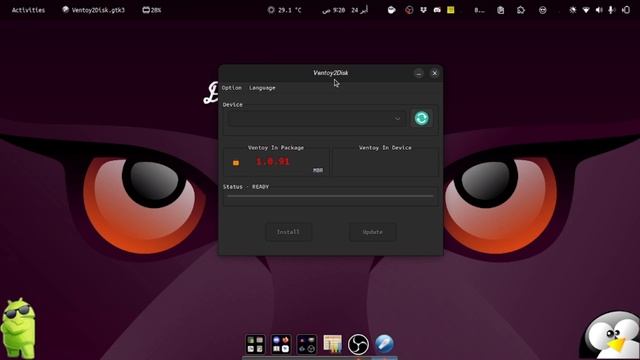Click the Caffeine cup tray icon
The image size is (640, 360).
click(x=391, y=10)
